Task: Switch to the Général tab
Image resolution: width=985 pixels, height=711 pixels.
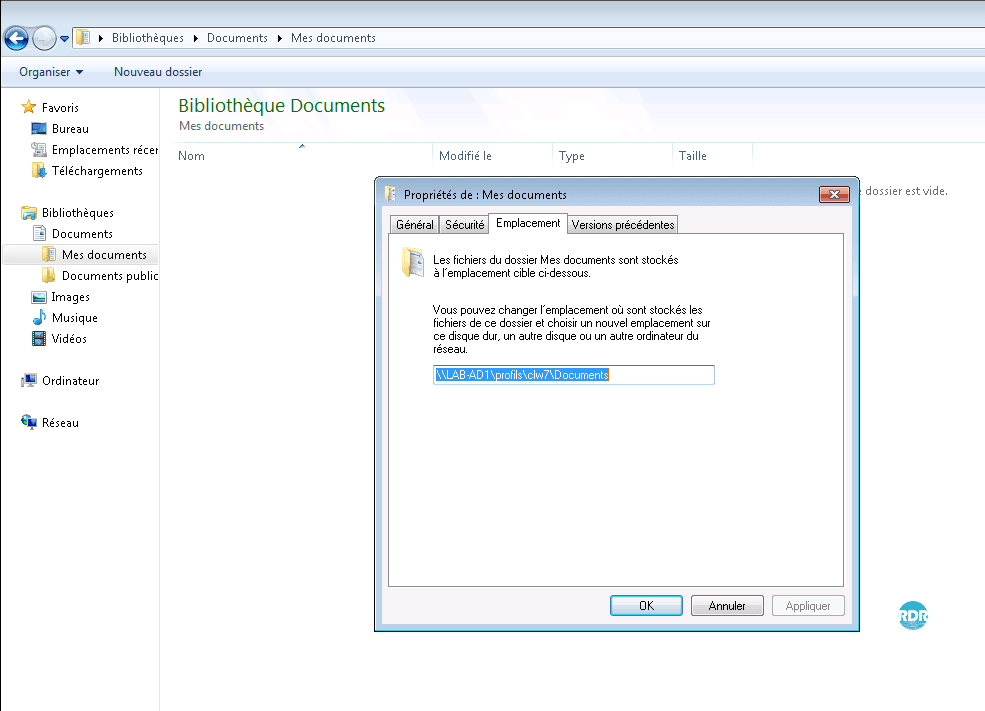Action: coord(415,225)
